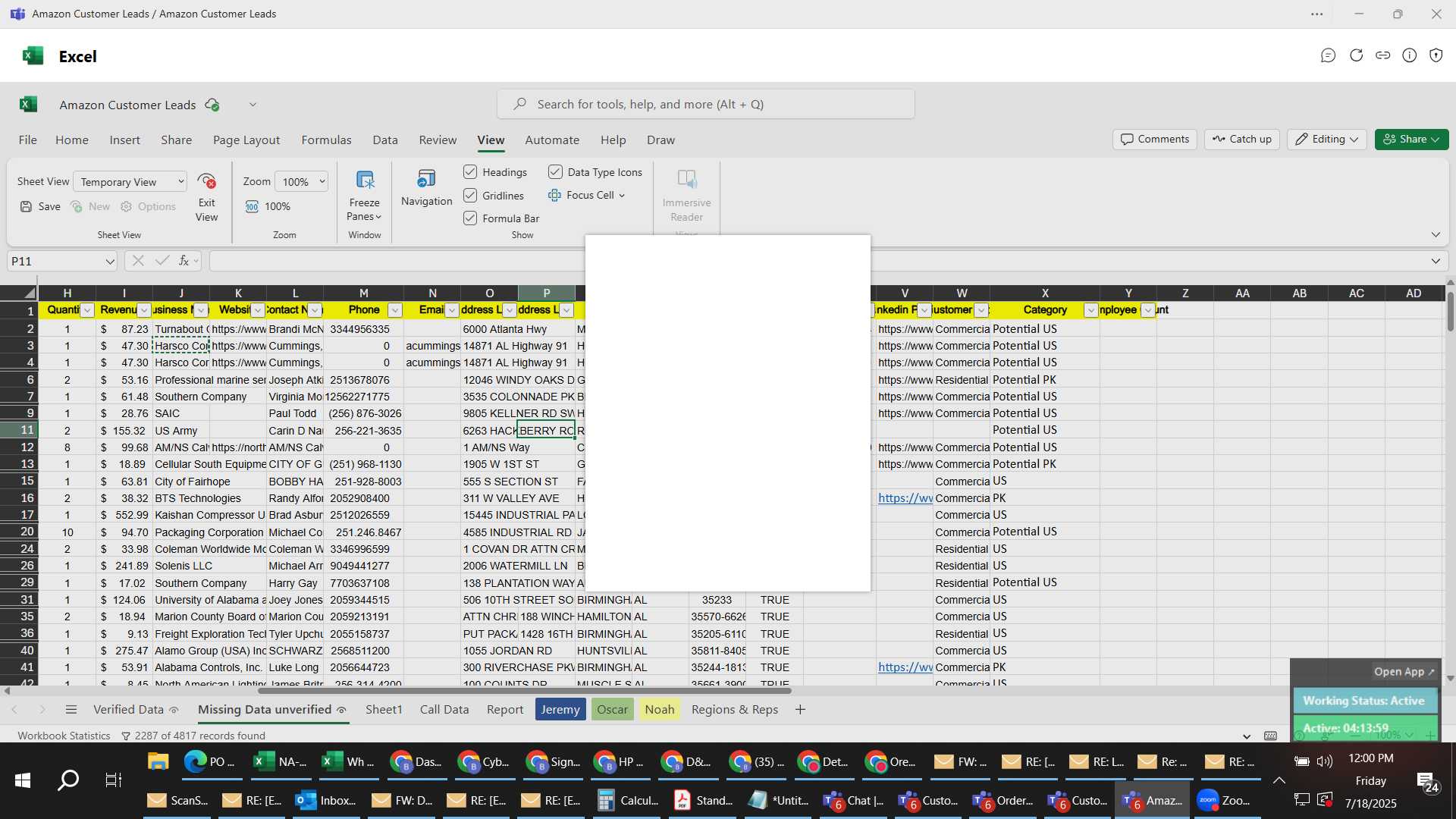Confirm formula entry with checkmark icon
Viewport: 1456px width, 819px height.
click(162, 261)
